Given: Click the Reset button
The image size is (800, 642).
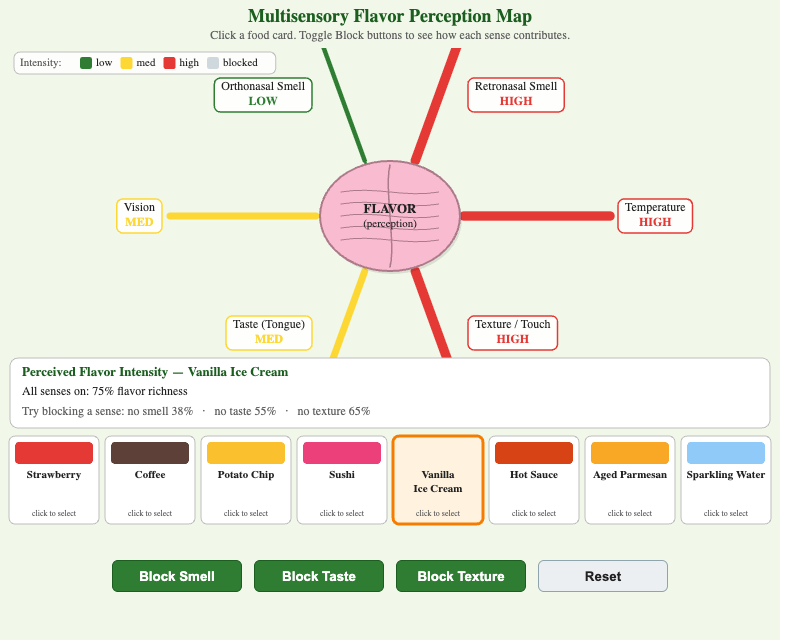Looking at the screenshot, I should pos(603,576).
